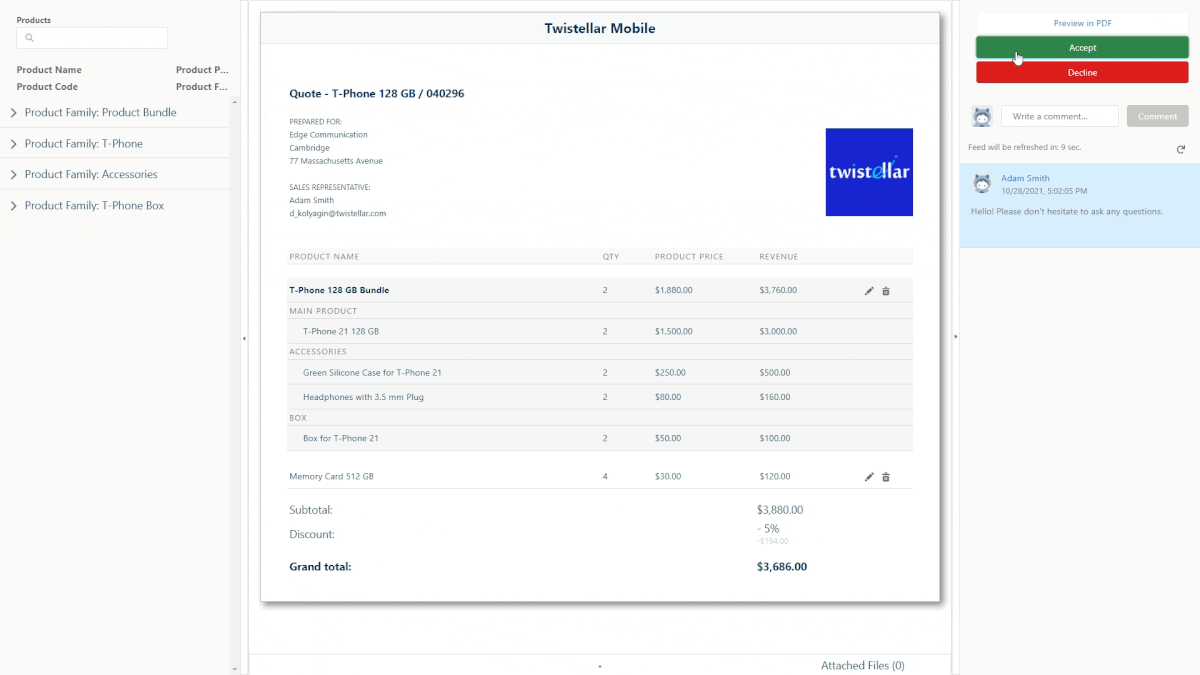Expand Product Family: T-Phone Box

tap(14, 206)
